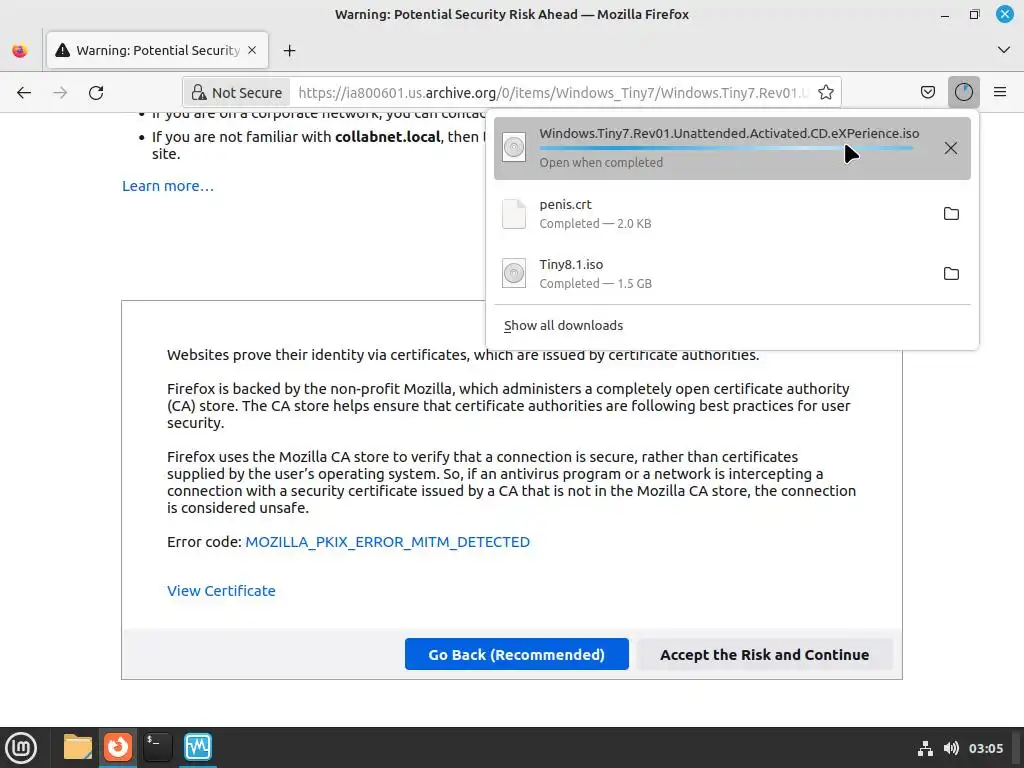This screenshot has width=1024, height=768.
Task: Close the Warning: Potential Security tab
Action: (x=252, y=50)
